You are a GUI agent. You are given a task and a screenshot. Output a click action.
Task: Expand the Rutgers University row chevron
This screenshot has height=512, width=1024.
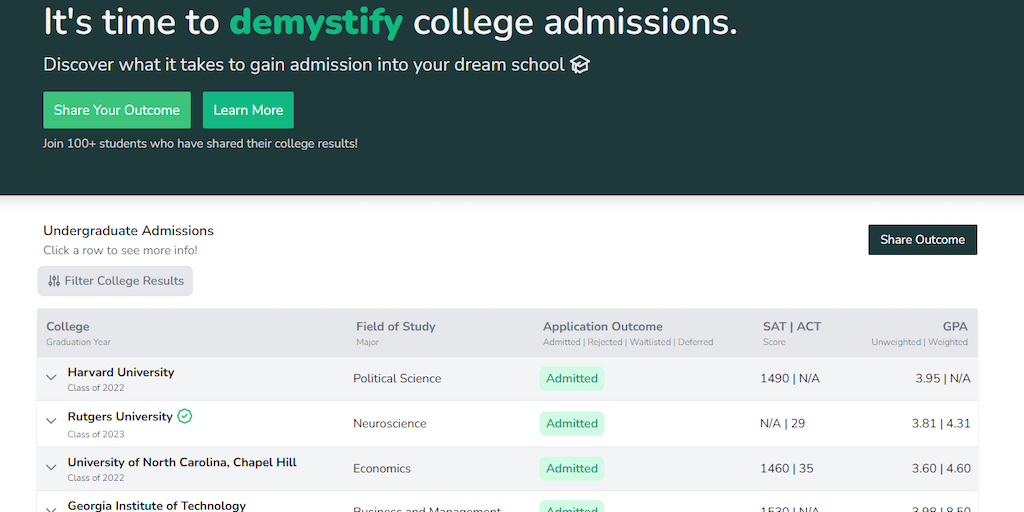[51, 422]
